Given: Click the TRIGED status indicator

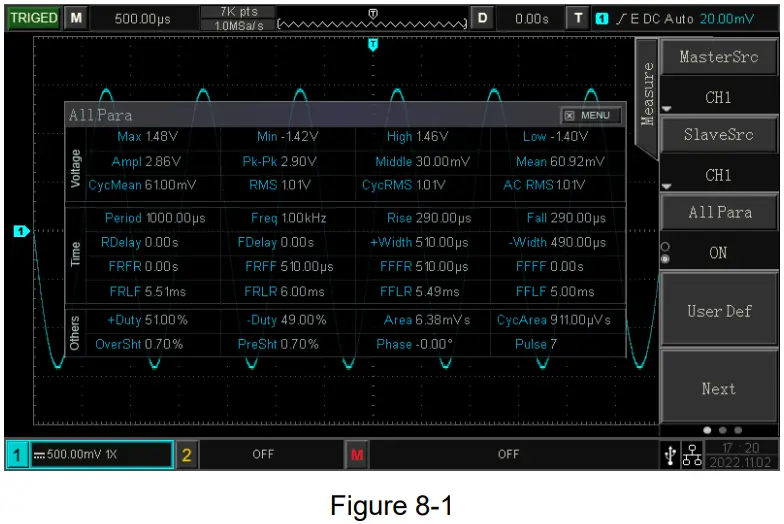Looking at the screenshot, I should pos(34,18).
